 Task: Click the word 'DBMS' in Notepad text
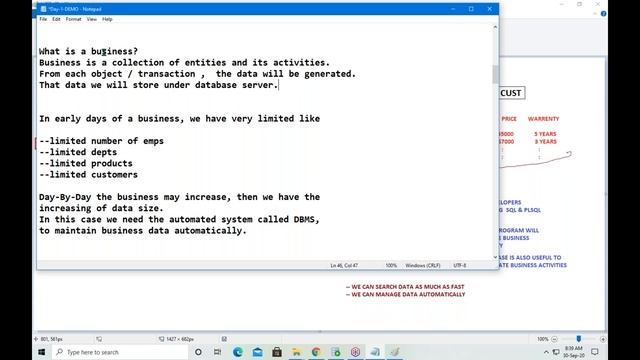tap(304, 220)
